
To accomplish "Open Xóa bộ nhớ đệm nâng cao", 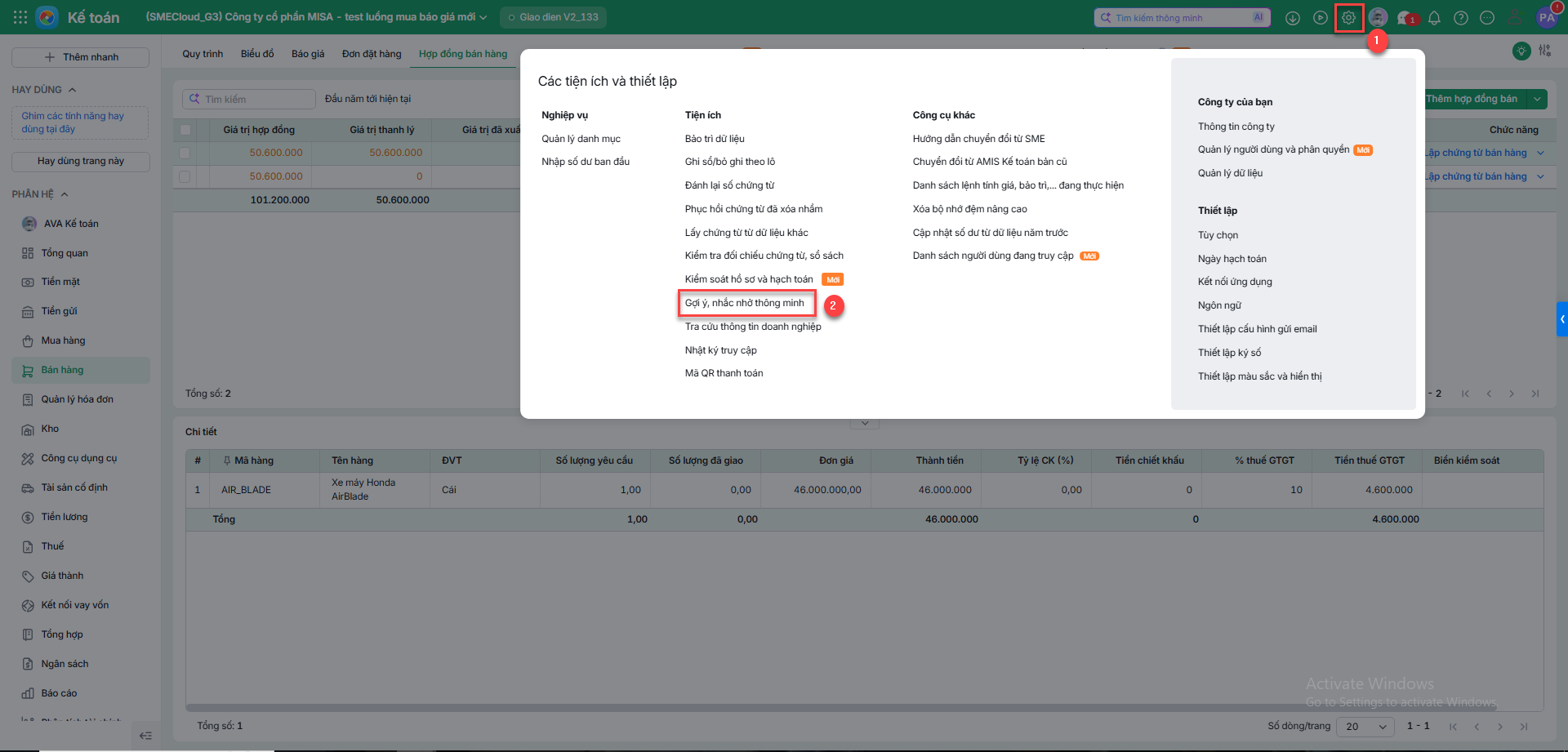I will pyautogui.click(x=969, y=209).
